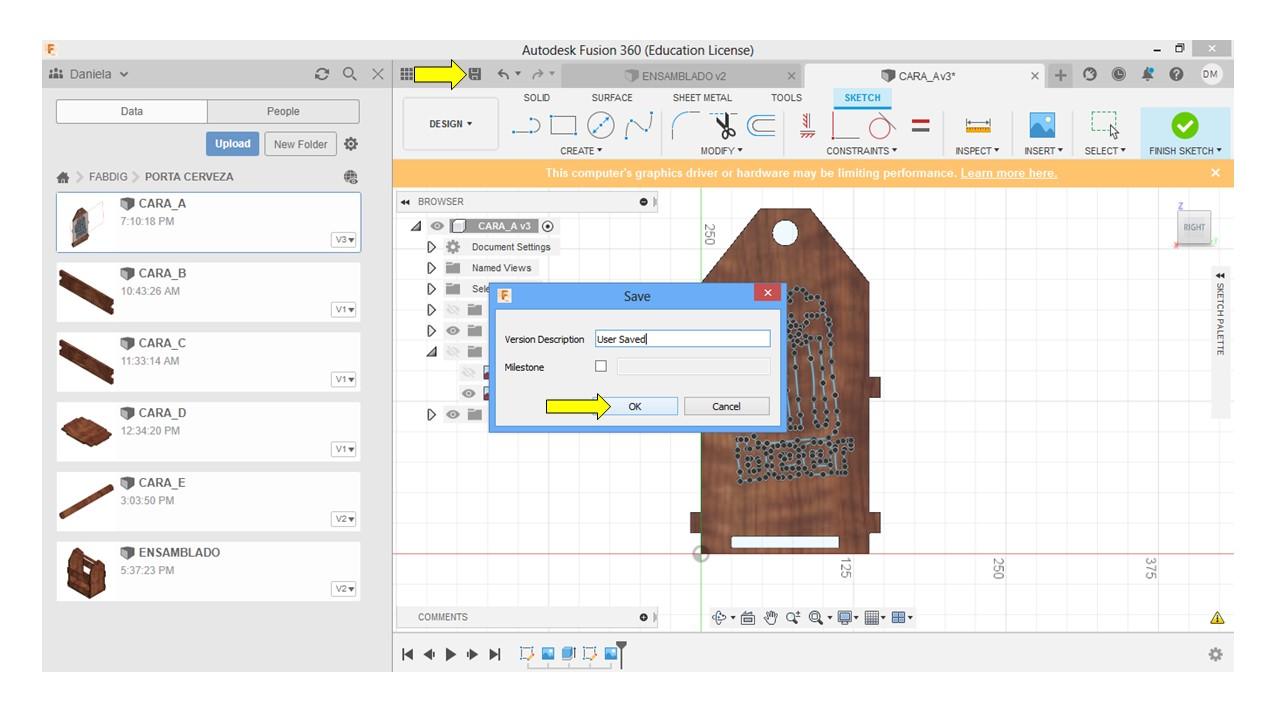Open the SELECT dropdown menu
This screenshot has height=720, width=1280.
pyautogui.click(x=1105, y=151)
